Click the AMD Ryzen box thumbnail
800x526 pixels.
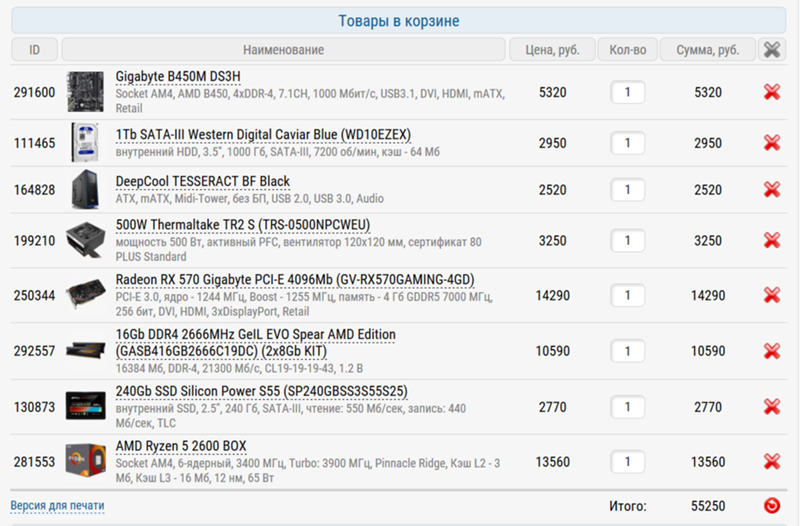(x=85, y=460)
